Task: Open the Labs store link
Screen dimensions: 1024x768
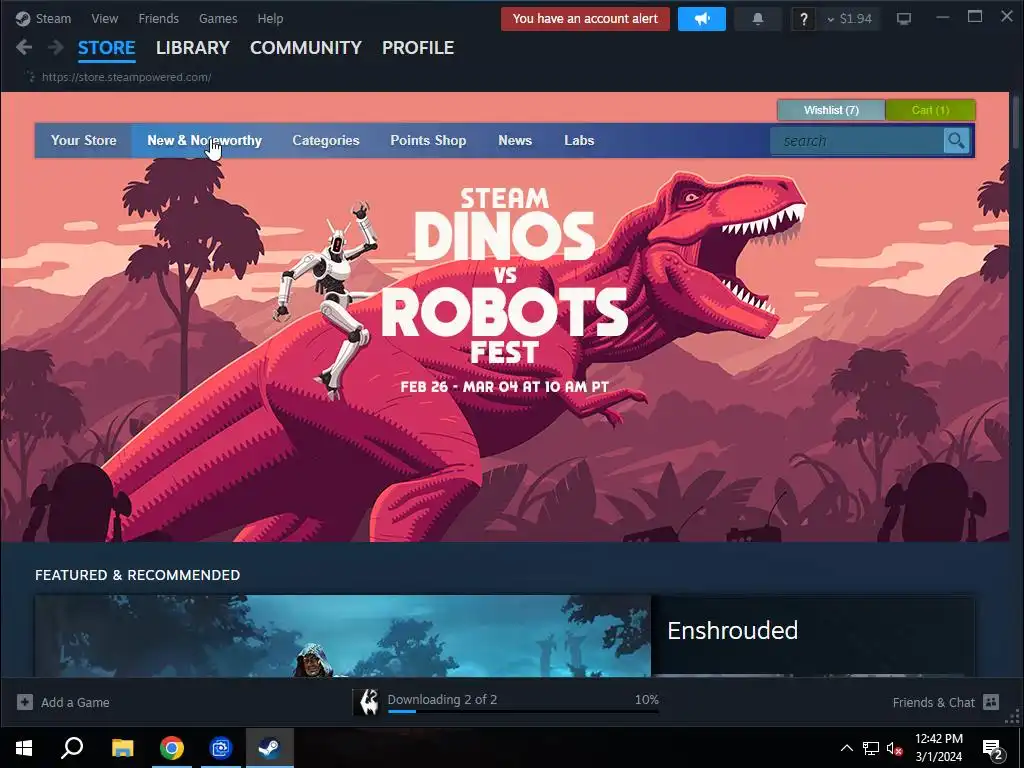Action: tap(579, 140)
